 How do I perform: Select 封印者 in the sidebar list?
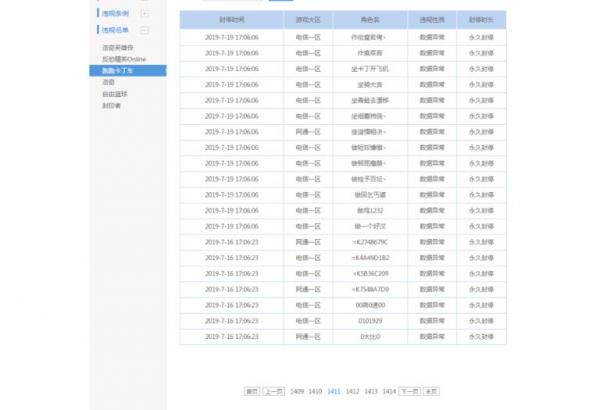click(111, 105)
